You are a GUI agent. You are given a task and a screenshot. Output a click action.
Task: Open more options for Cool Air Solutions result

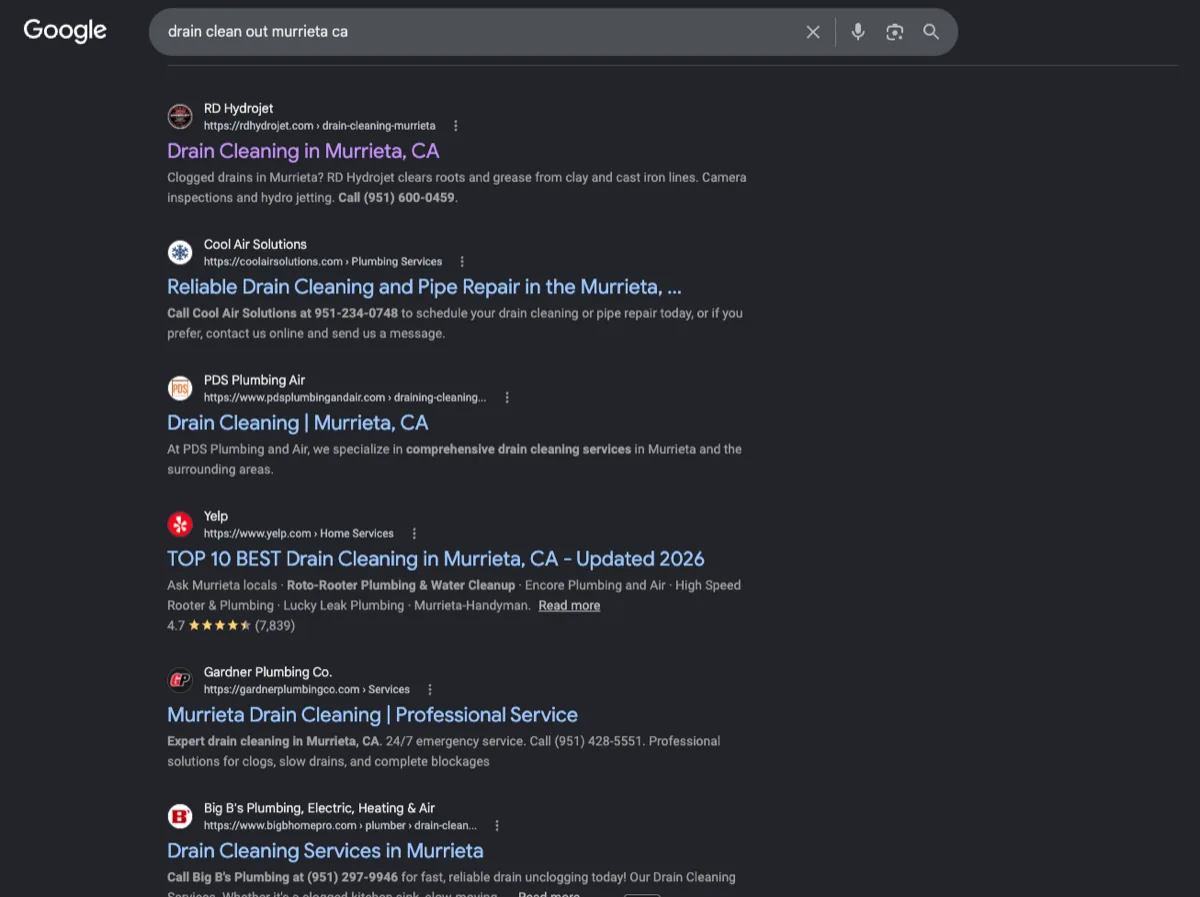pyautogui.click(x=462, y=262)
